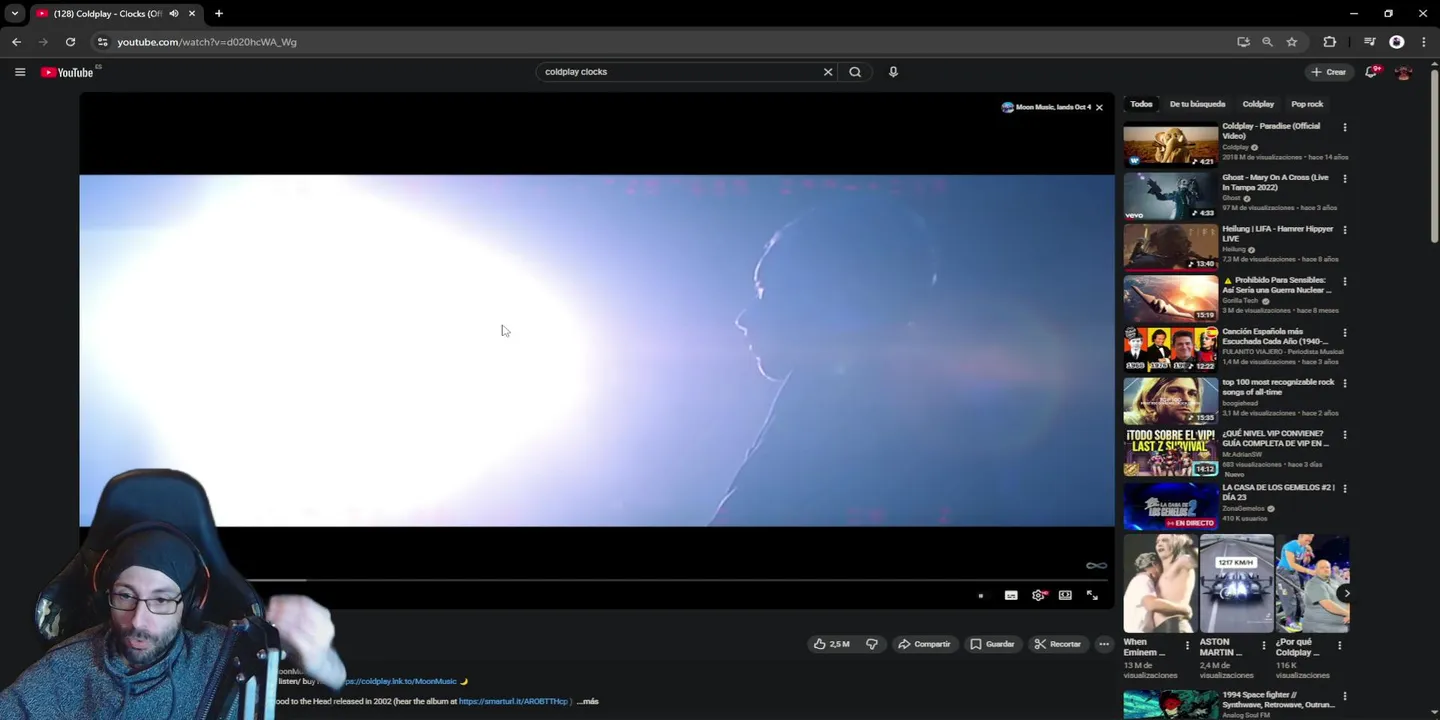Show next Shorts with arrow
The width and height of the screenshot is (1440, 720).
(x=1346, y=593)
